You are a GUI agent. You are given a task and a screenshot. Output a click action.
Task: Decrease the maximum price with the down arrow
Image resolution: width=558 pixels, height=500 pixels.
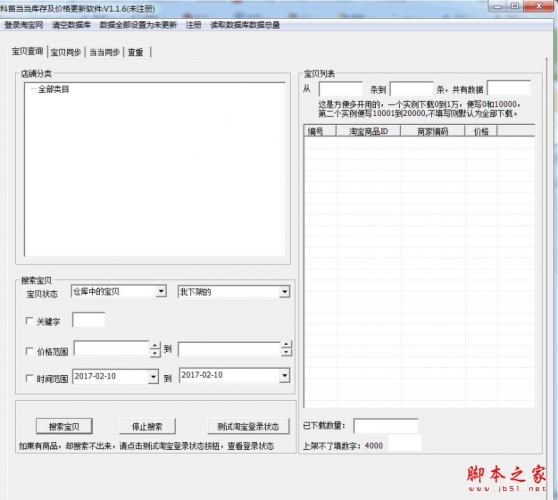click(x=286, y=352)
